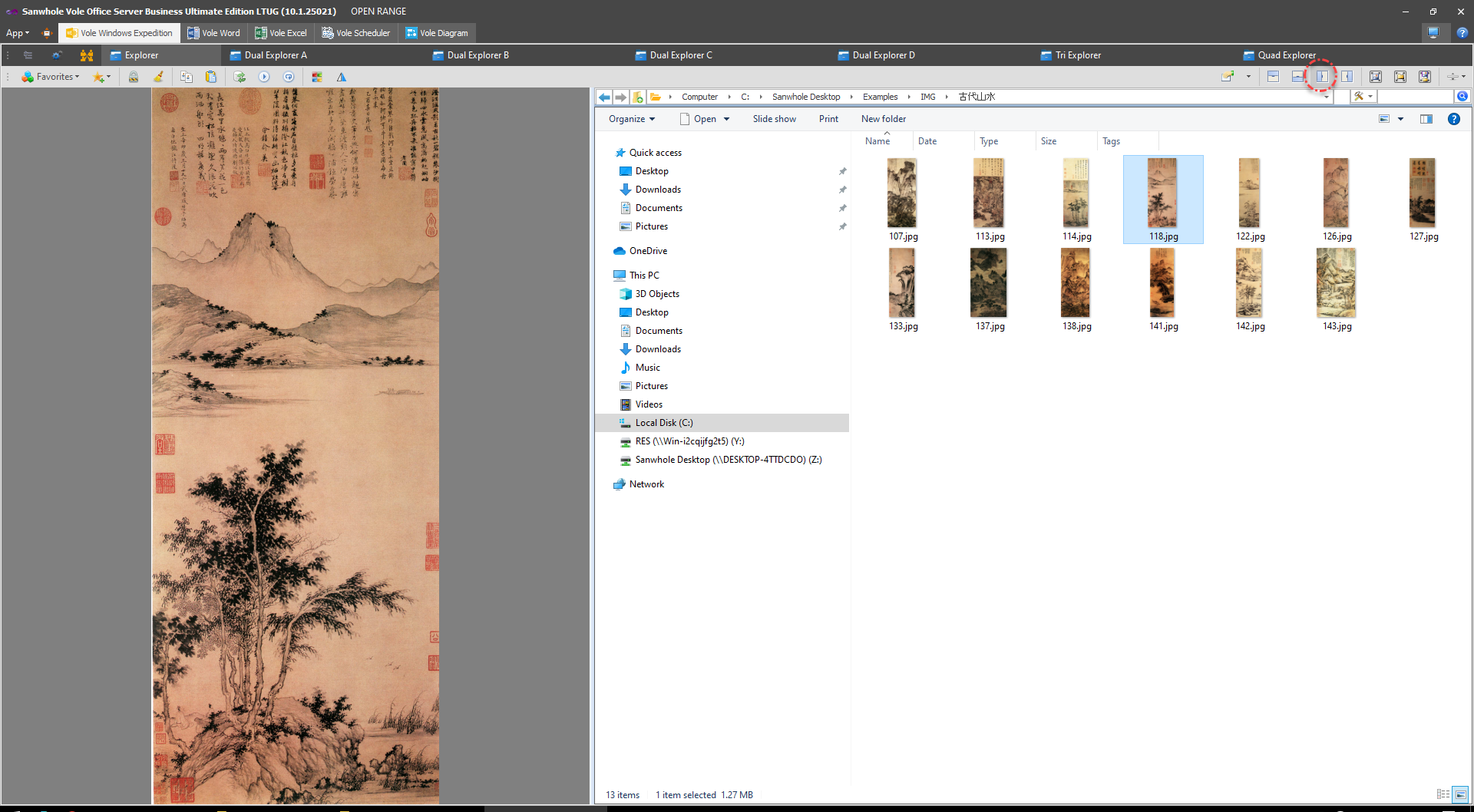Click the Print button
1474x812 pixels.
(828, 119)
